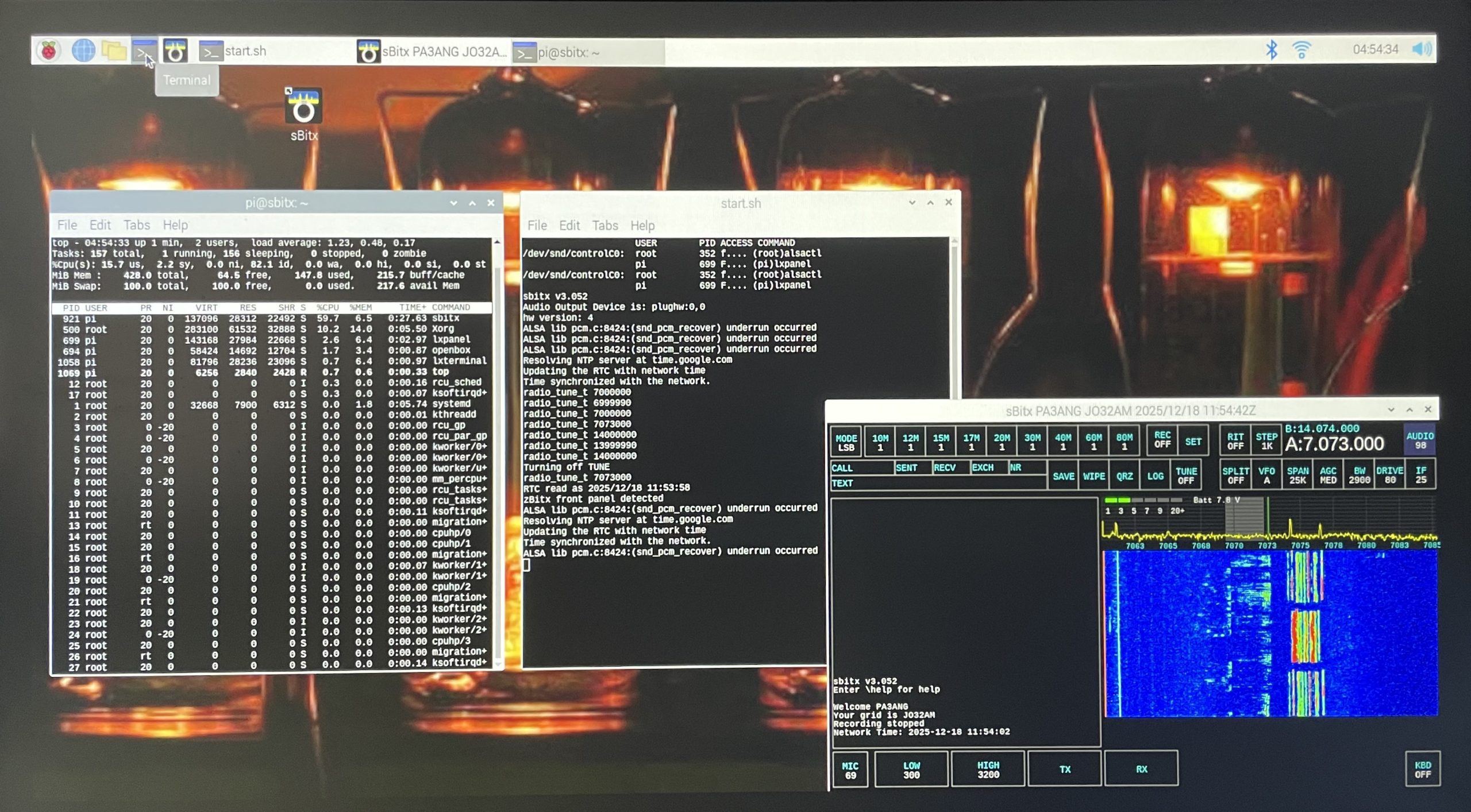Open Edit menu in pi@sbitx terminal
The image size is (1471, 812).
100,225
